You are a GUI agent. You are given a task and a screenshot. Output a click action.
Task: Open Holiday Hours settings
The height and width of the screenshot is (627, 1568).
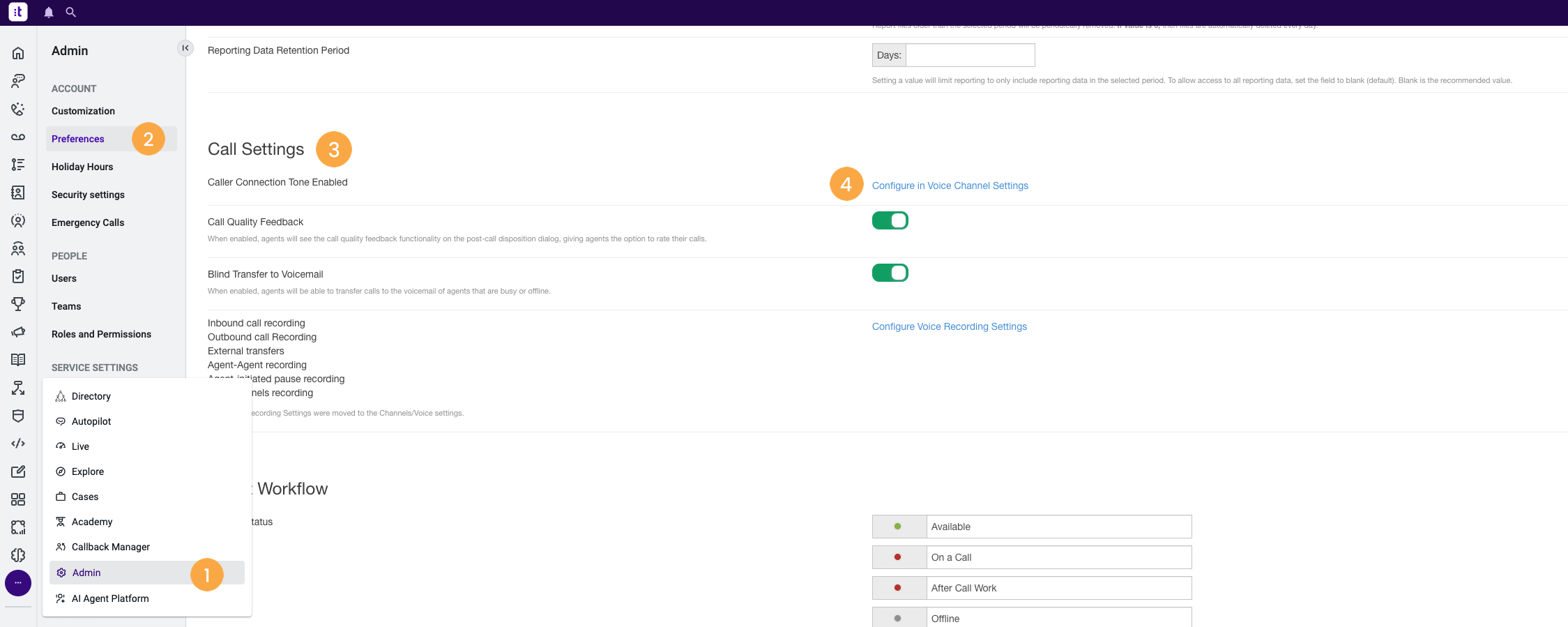tap(82, 167)
